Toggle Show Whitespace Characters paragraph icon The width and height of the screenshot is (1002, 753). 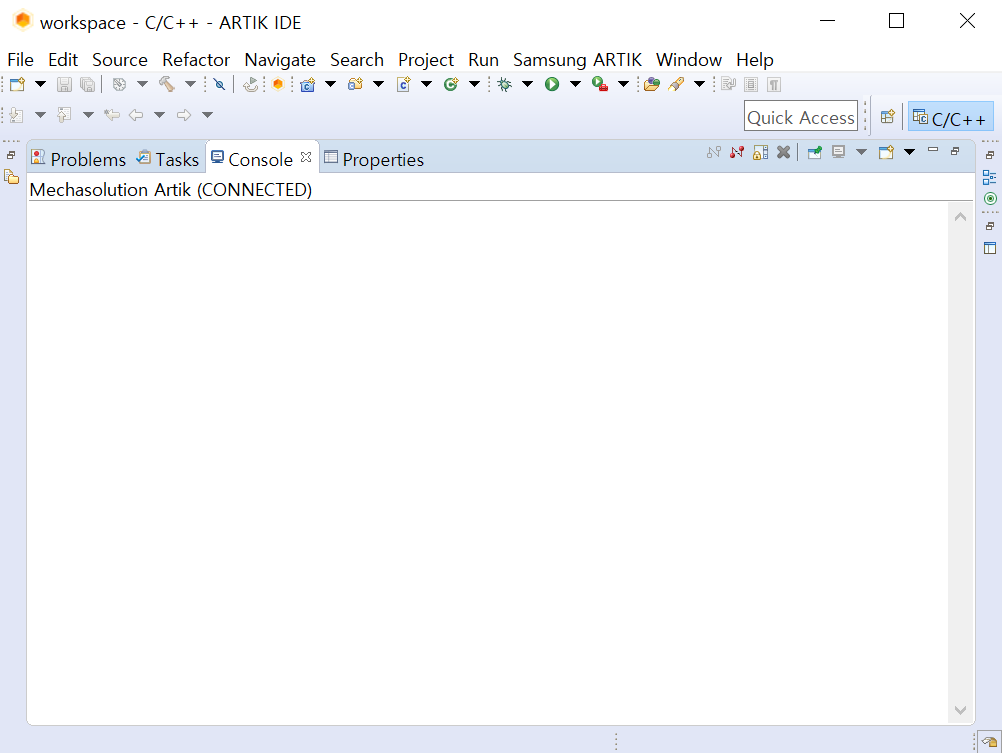(x=774, y=84)
